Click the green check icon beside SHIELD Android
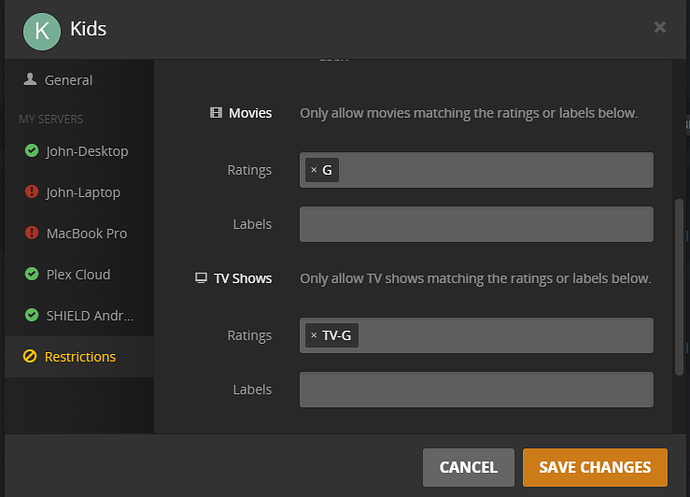This screenshot has width=690, height=497. [31, 315]
